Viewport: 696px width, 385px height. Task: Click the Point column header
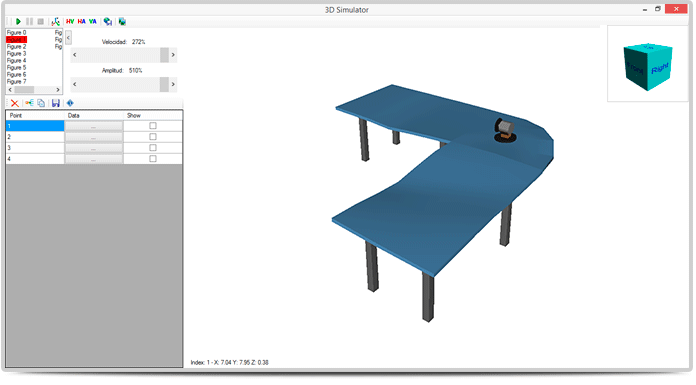coord(35,115)
